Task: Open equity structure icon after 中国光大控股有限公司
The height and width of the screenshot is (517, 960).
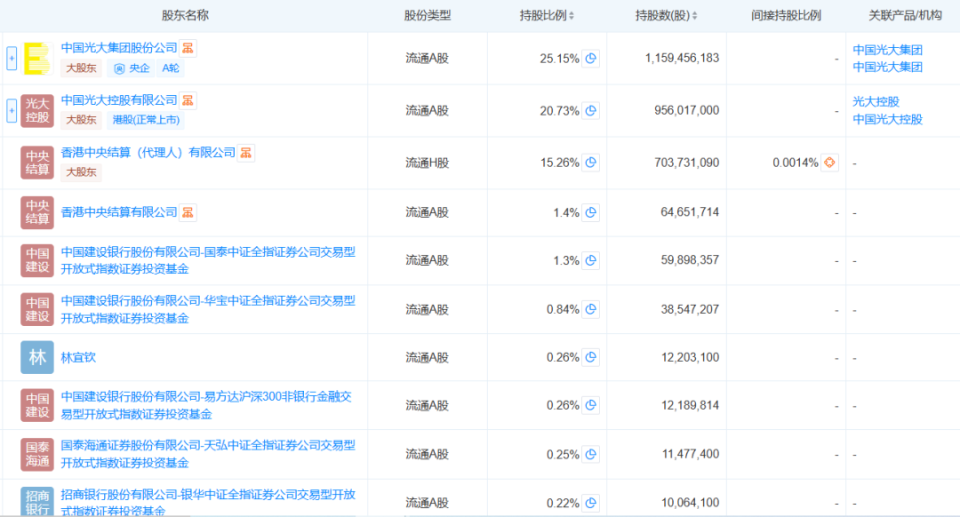Action: pos(188,100)
